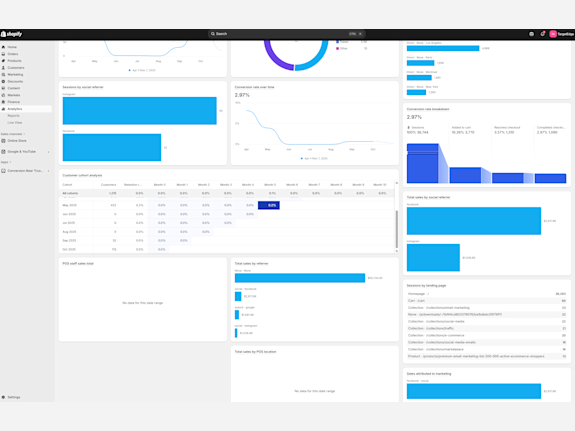The image size is (575, 431).
Task: Open the store account menu
Action: (561, 34)
